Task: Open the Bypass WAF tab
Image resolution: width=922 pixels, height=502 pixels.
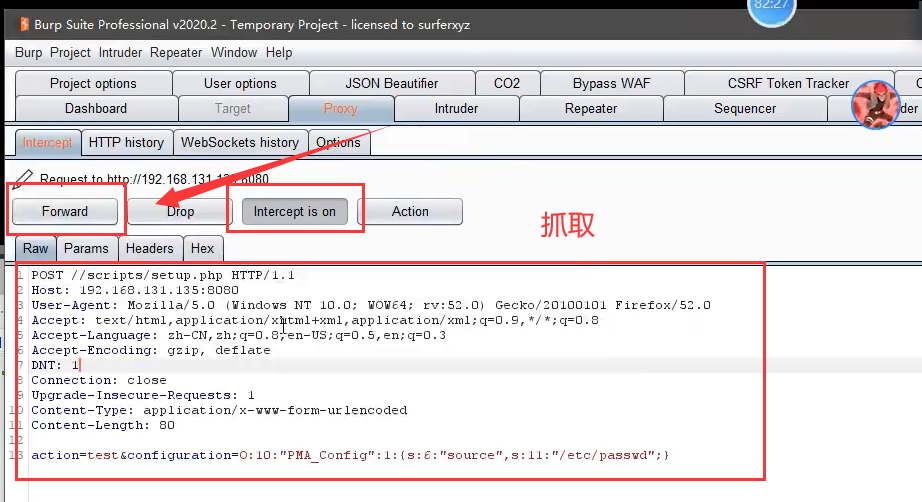Action: (x=612, y=83)
